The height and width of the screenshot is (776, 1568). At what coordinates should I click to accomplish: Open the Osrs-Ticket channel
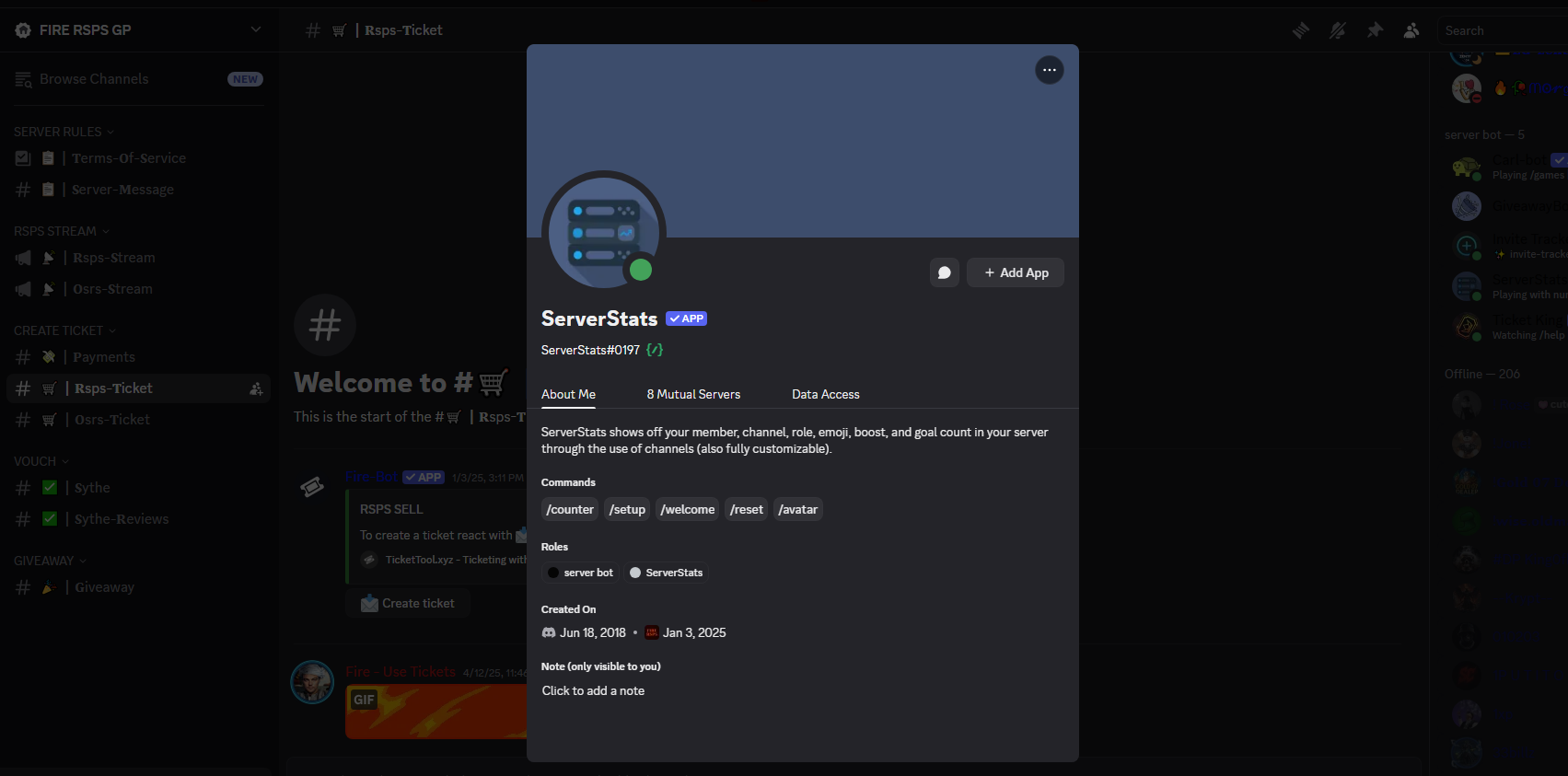tap(138, 420)
